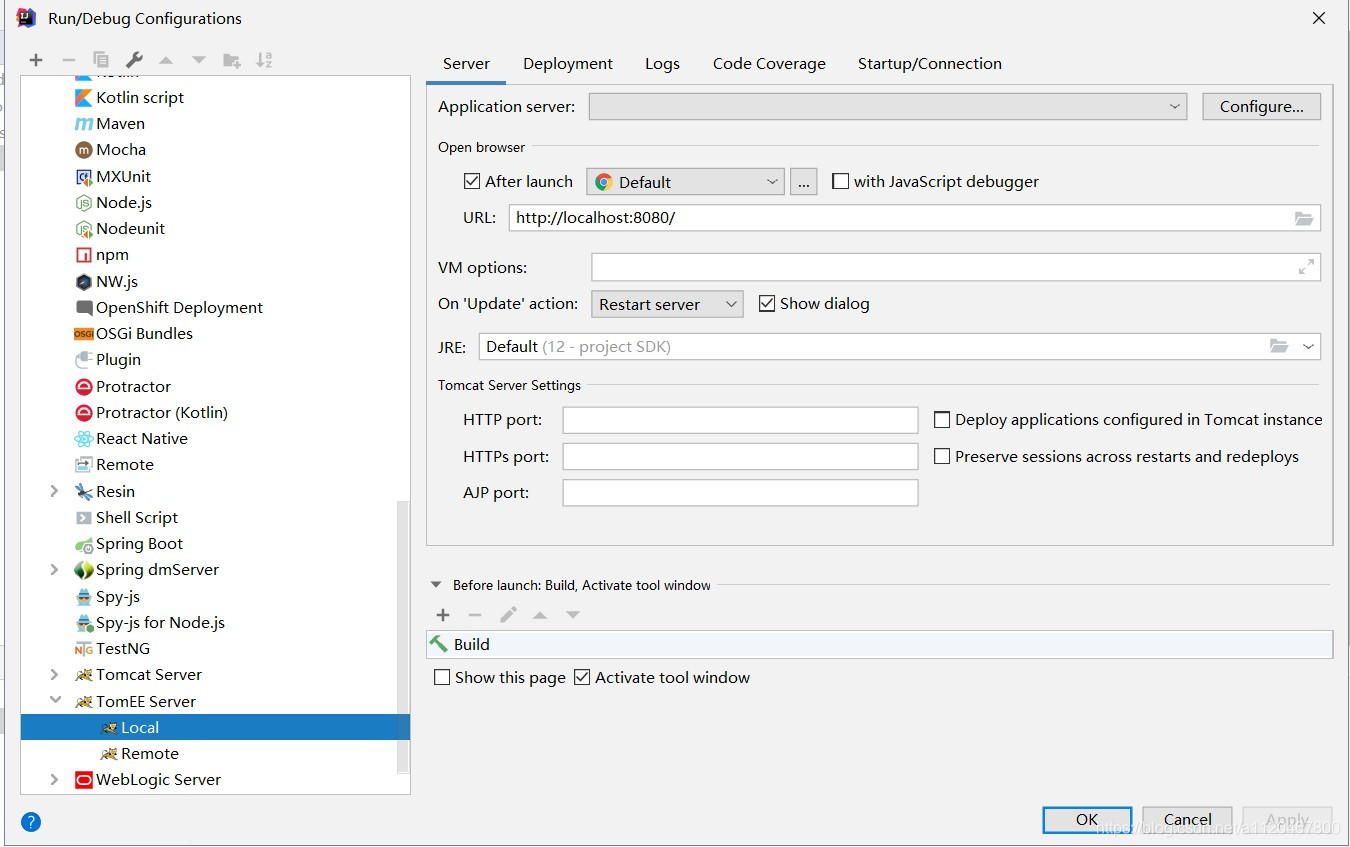Open the Default browser dropdown
This screenshot has height=847, width=1350.
(x=685, y=182)
